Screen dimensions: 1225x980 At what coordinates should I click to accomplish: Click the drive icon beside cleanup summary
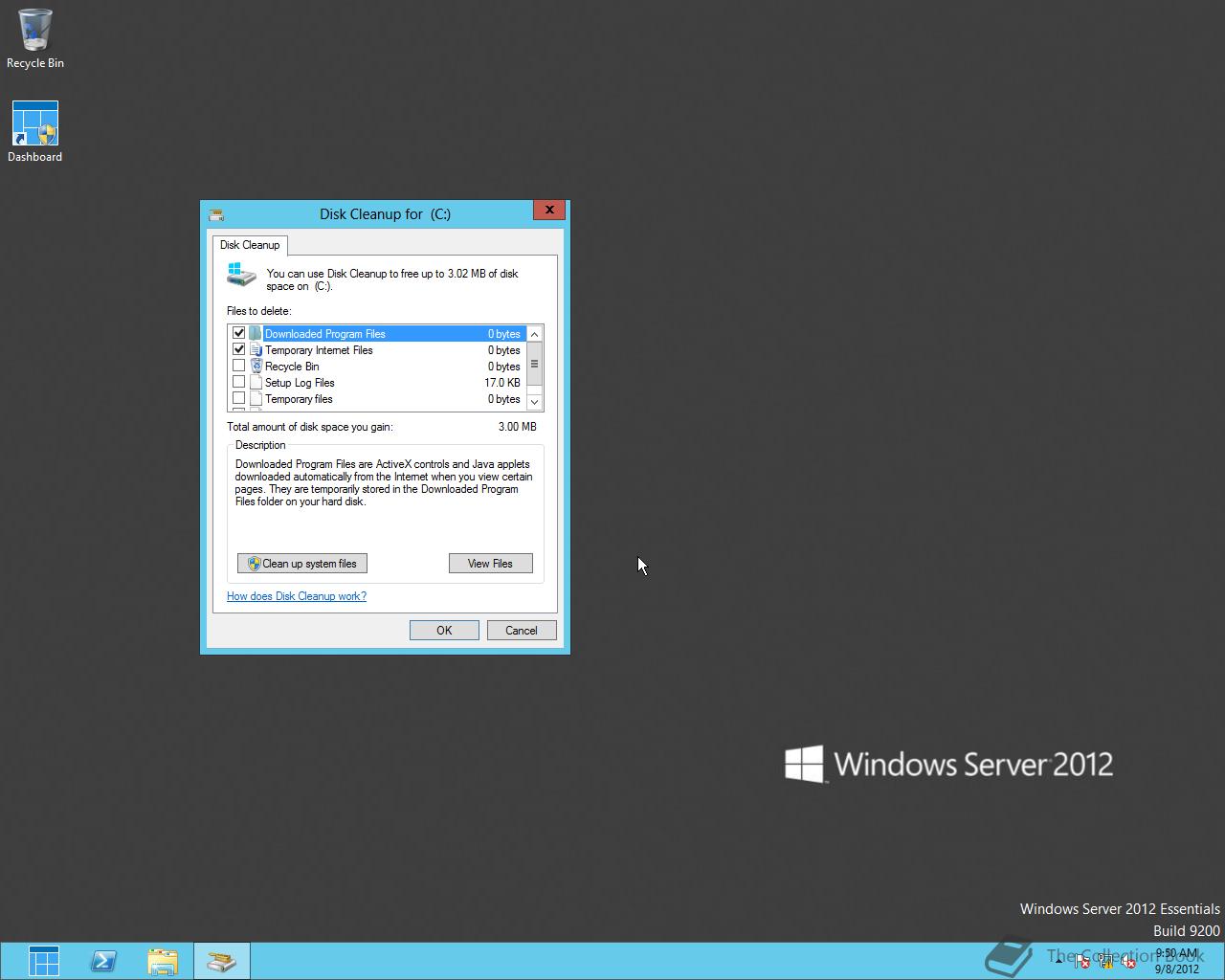[242, 275]
